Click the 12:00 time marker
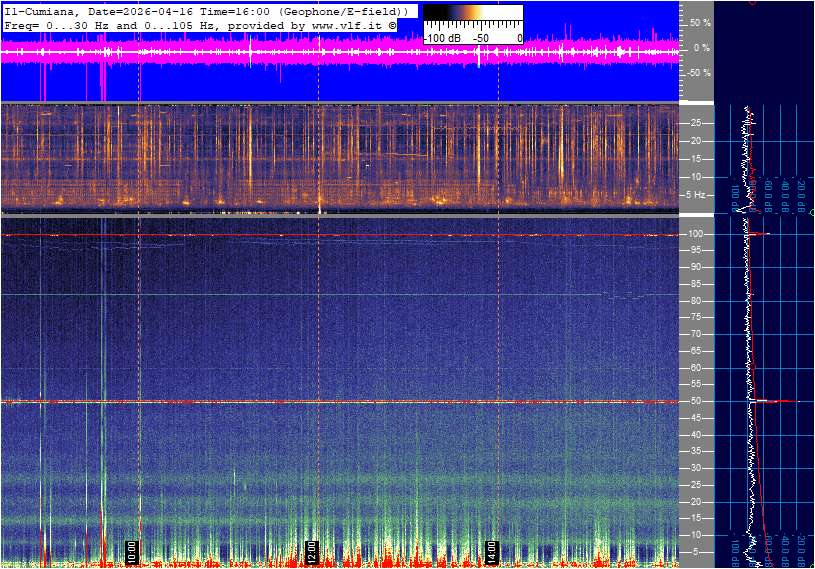 tap(311, 552)
